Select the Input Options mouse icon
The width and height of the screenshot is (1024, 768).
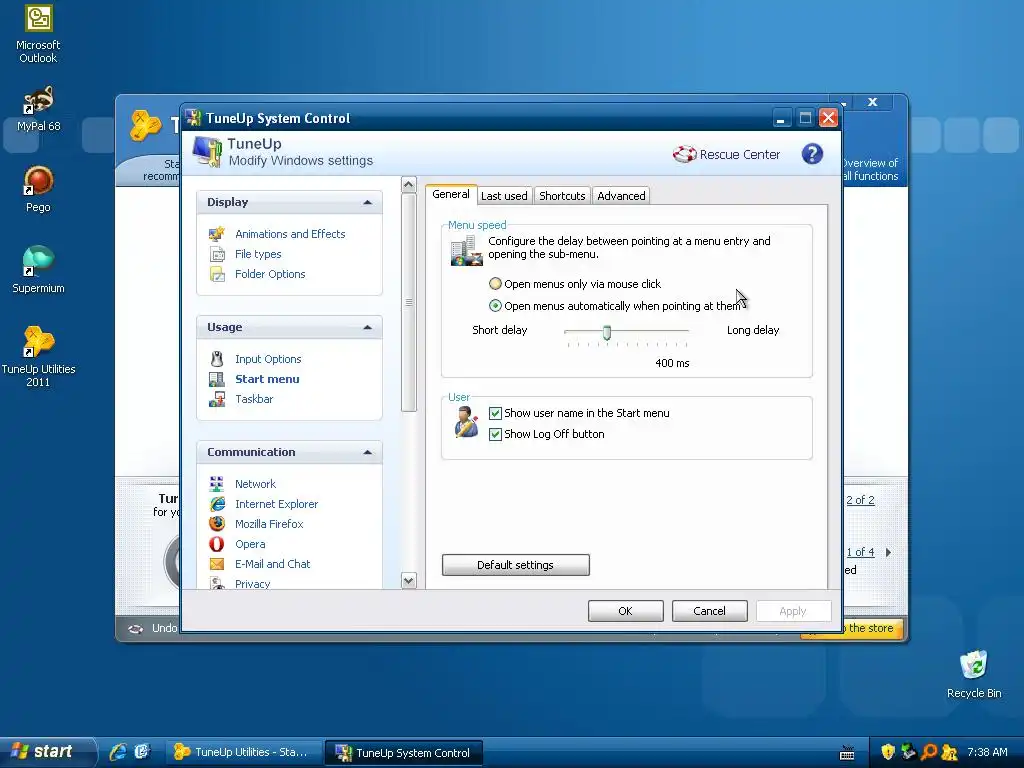point(217,359)
